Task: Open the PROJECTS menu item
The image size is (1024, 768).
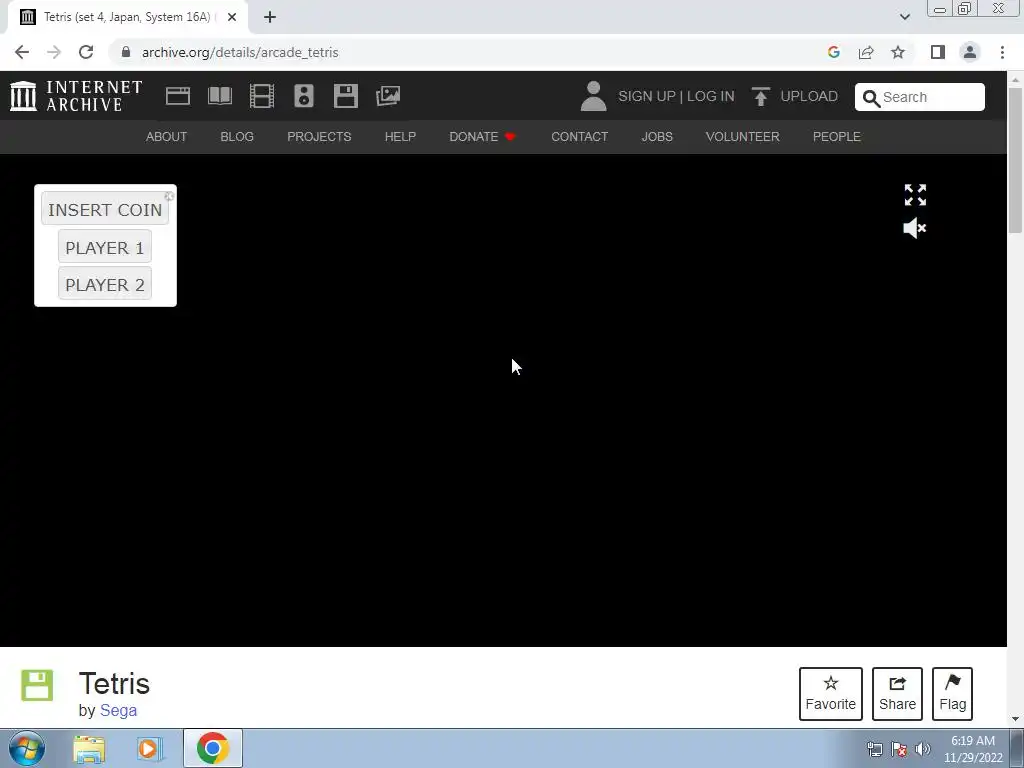Action: tap(319, 136)
